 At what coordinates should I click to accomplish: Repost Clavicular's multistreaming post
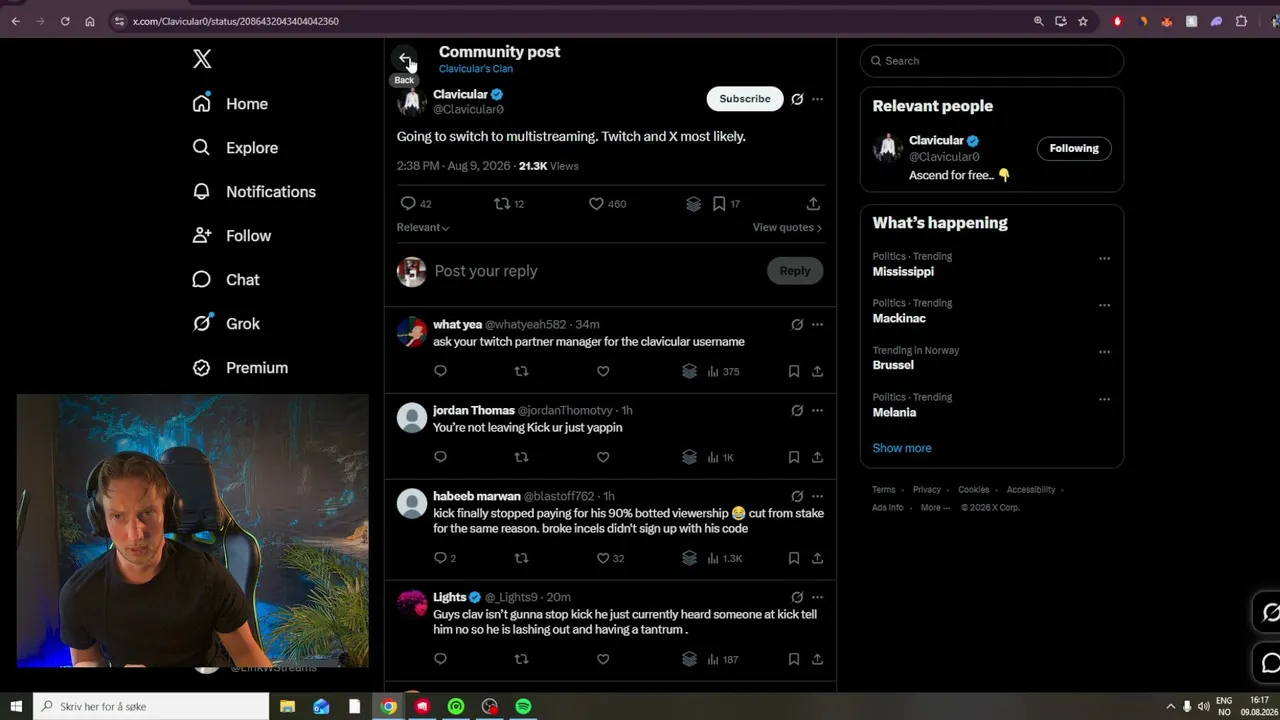click(x=502, y=204)
